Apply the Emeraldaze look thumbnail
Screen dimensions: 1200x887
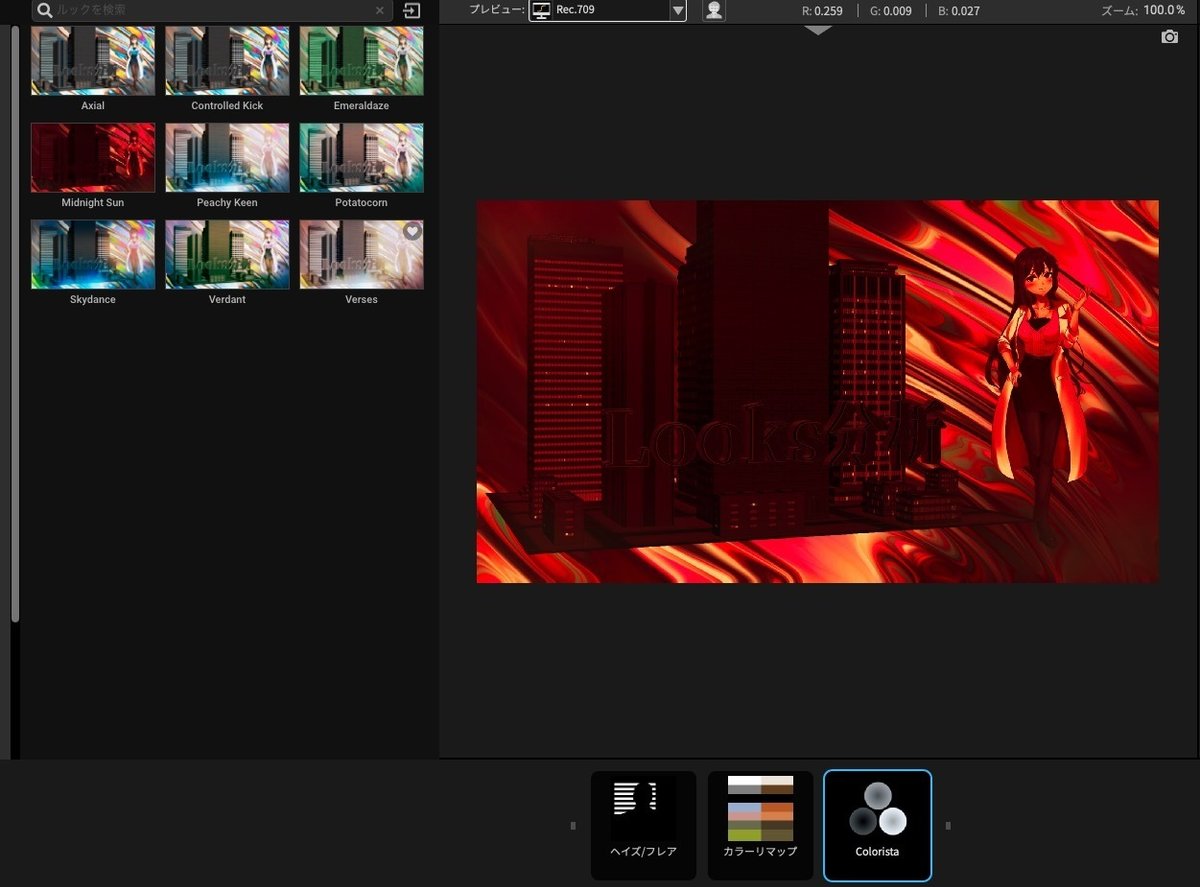pos(361,60)
